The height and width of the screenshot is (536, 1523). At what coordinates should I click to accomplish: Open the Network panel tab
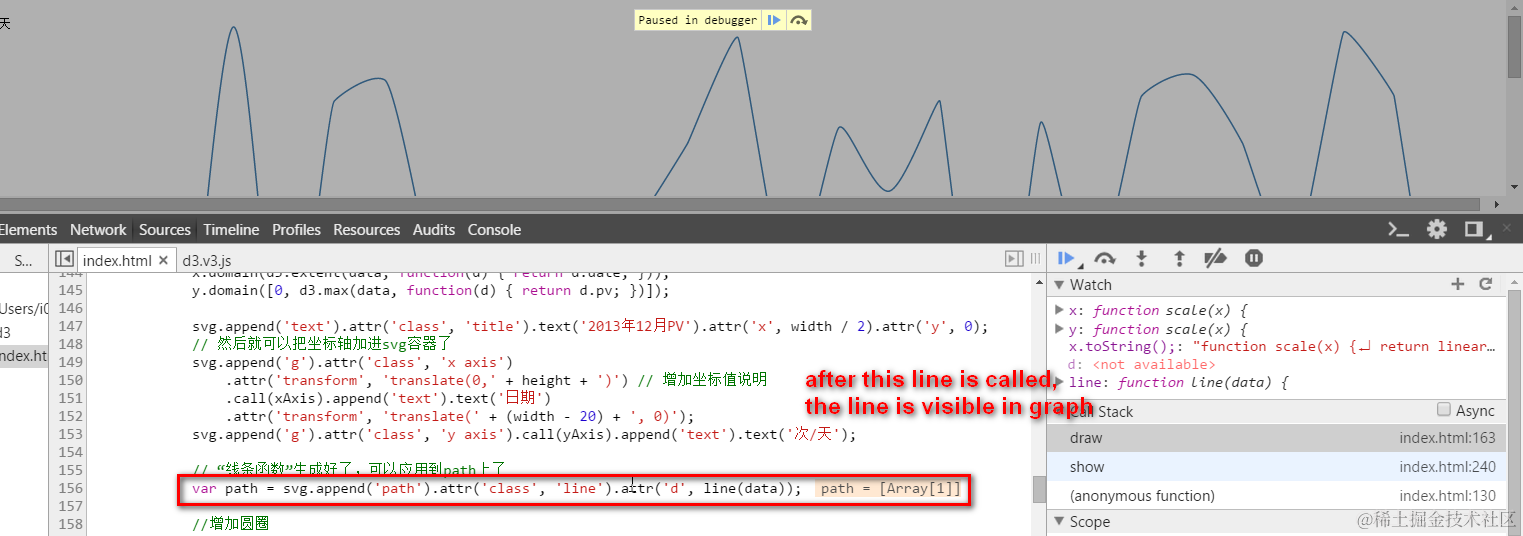[x=98, y=229]
